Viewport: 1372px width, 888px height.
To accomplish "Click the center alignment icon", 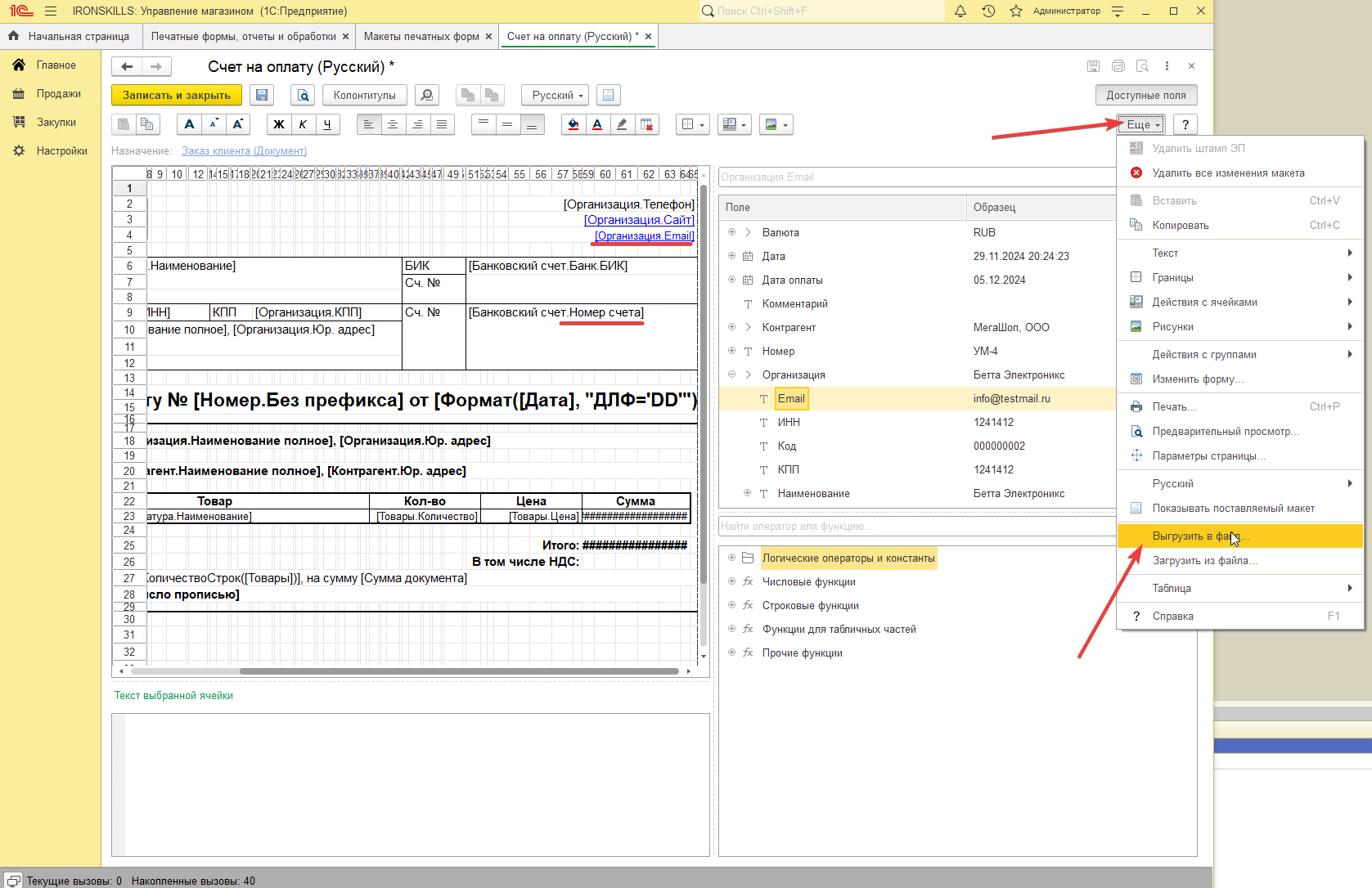I will point(394,124).
